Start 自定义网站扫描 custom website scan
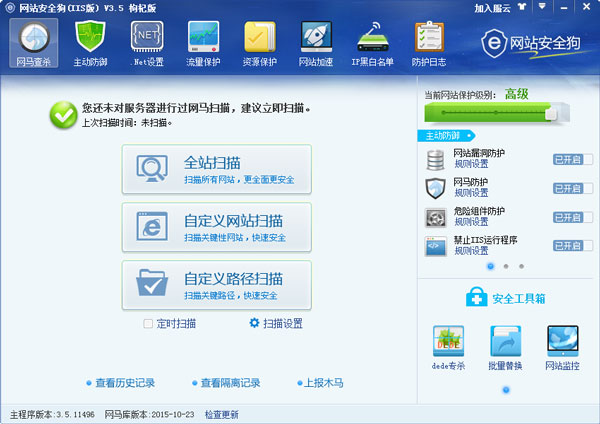Viewport: 600px width, 424px height. (217, 227)
